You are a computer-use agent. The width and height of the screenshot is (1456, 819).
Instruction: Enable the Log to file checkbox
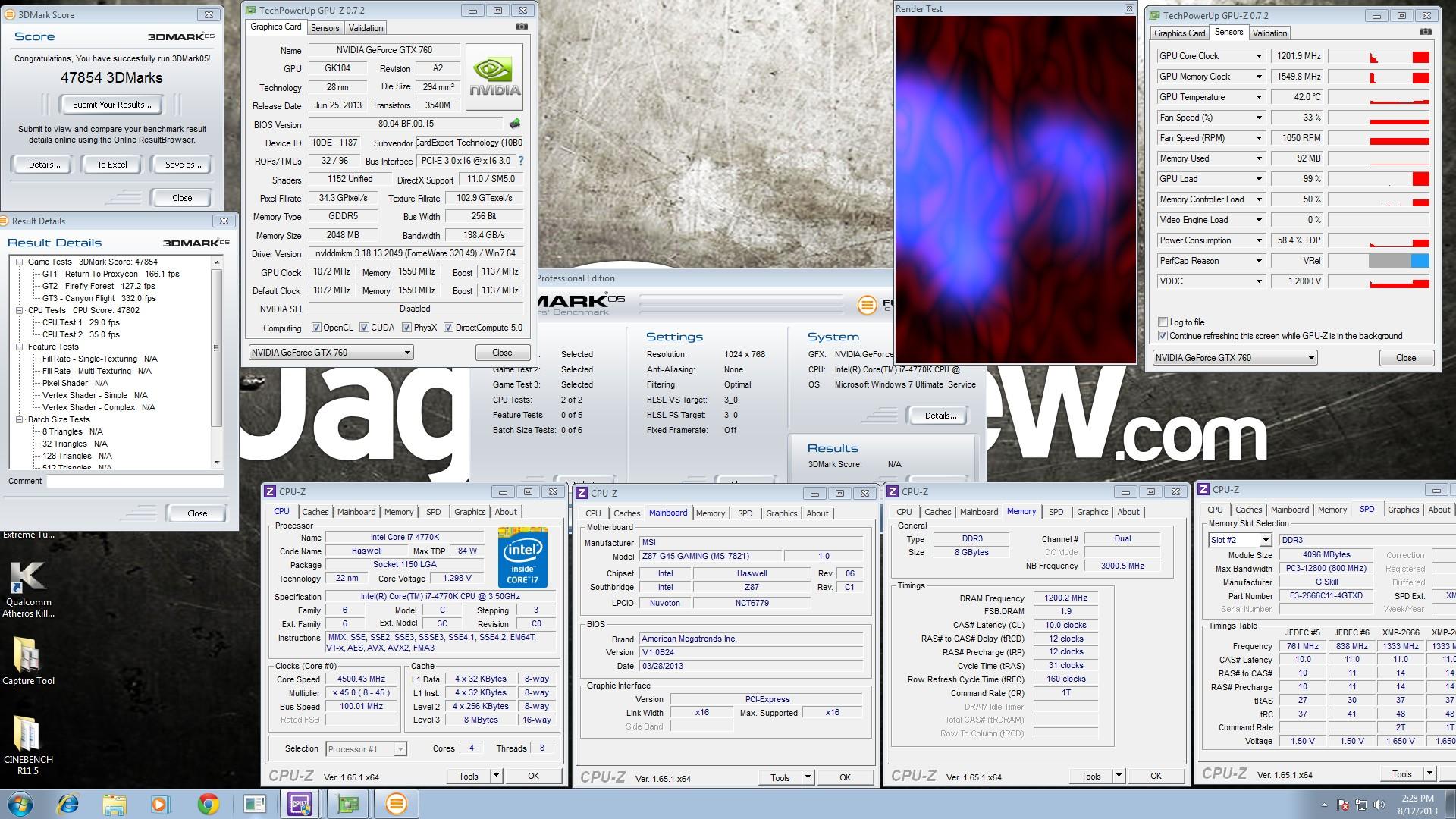pos(1163,322)
